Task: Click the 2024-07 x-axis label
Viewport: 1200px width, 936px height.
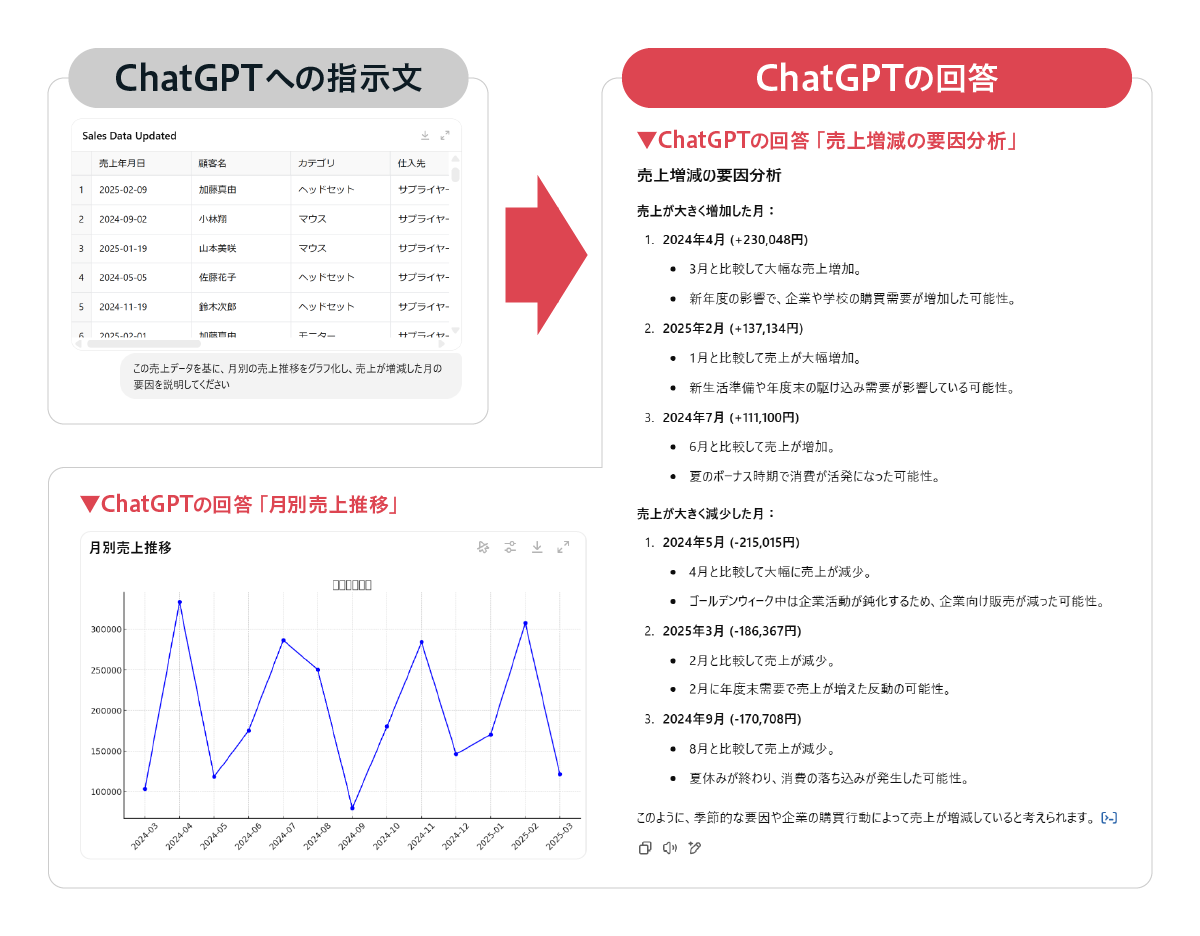Action: tap(282, 836)
